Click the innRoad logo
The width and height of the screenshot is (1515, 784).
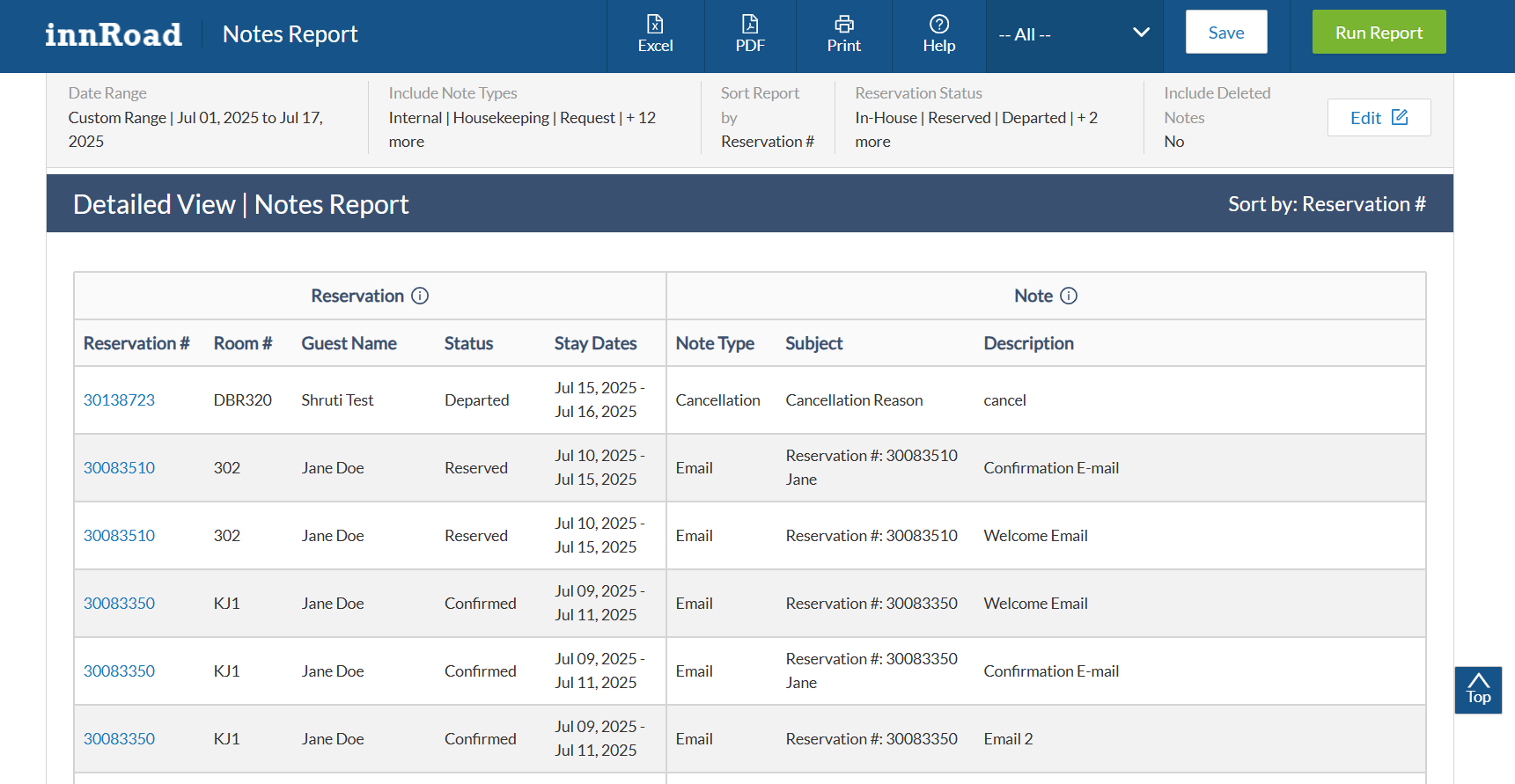tap(114, 34)
